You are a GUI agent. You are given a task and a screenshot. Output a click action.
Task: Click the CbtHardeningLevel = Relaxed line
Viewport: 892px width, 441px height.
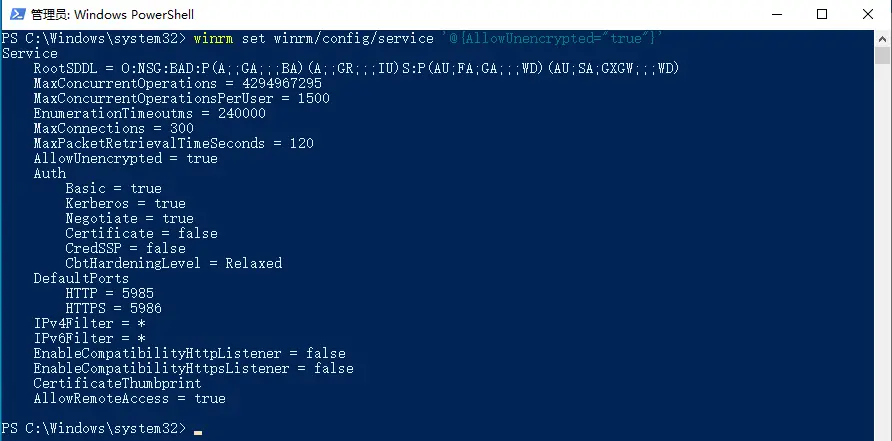173,263
